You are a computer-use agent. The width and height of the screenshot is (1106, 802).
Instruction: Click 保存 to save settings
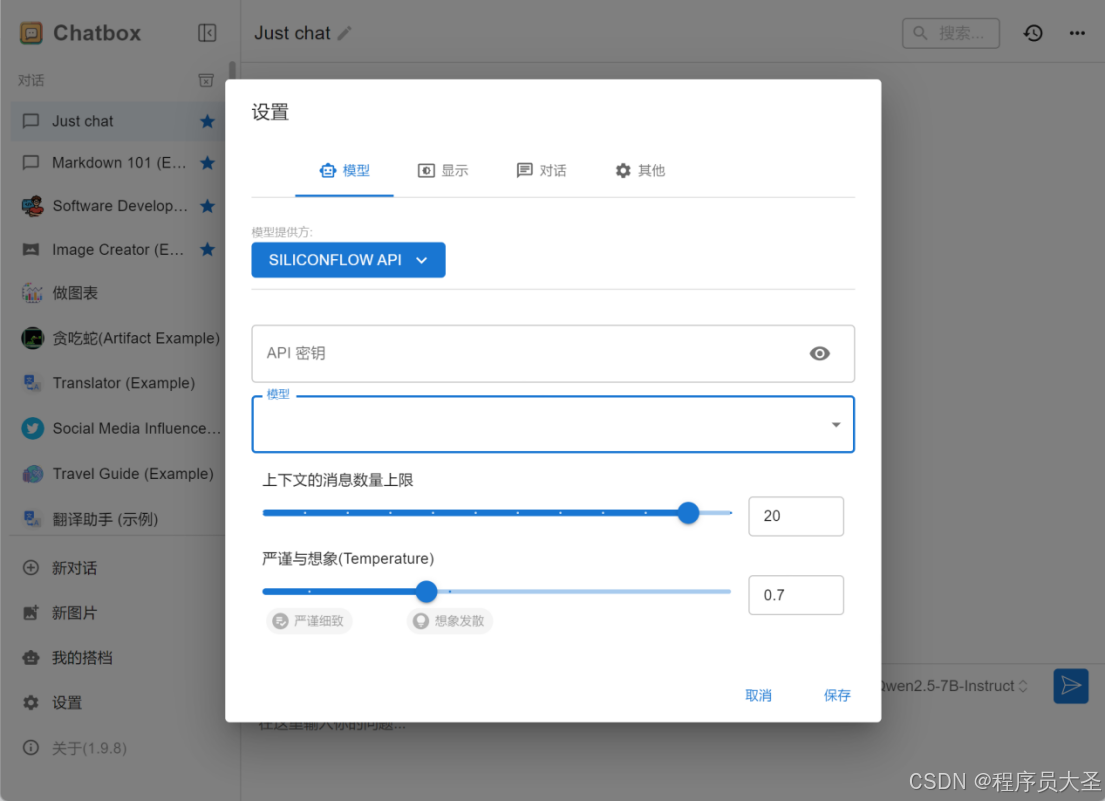(x=837, y=695)
